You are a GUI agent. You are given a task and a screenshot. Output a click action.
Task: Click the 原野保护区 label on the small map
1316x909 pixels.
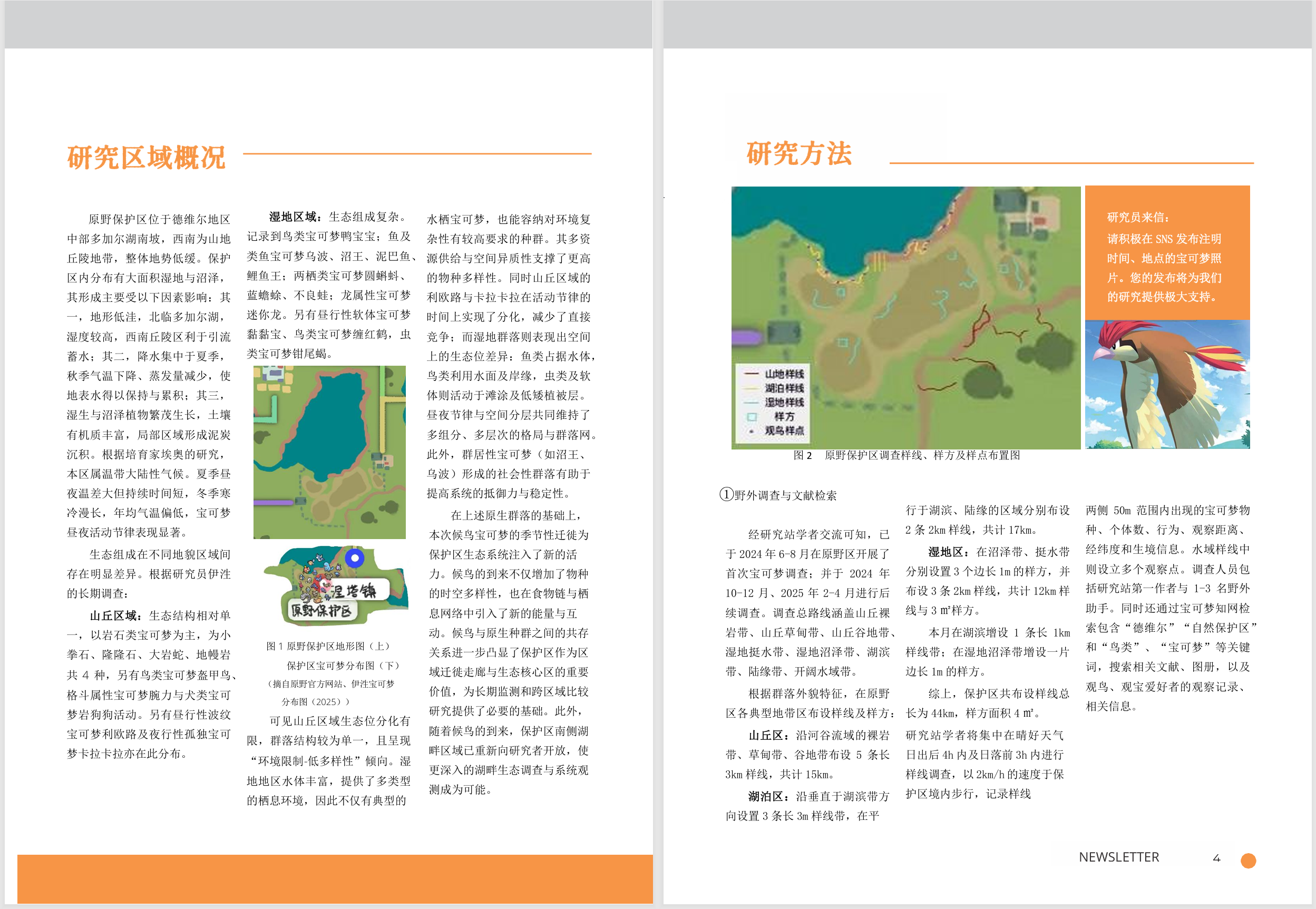(x=321, y=611)
